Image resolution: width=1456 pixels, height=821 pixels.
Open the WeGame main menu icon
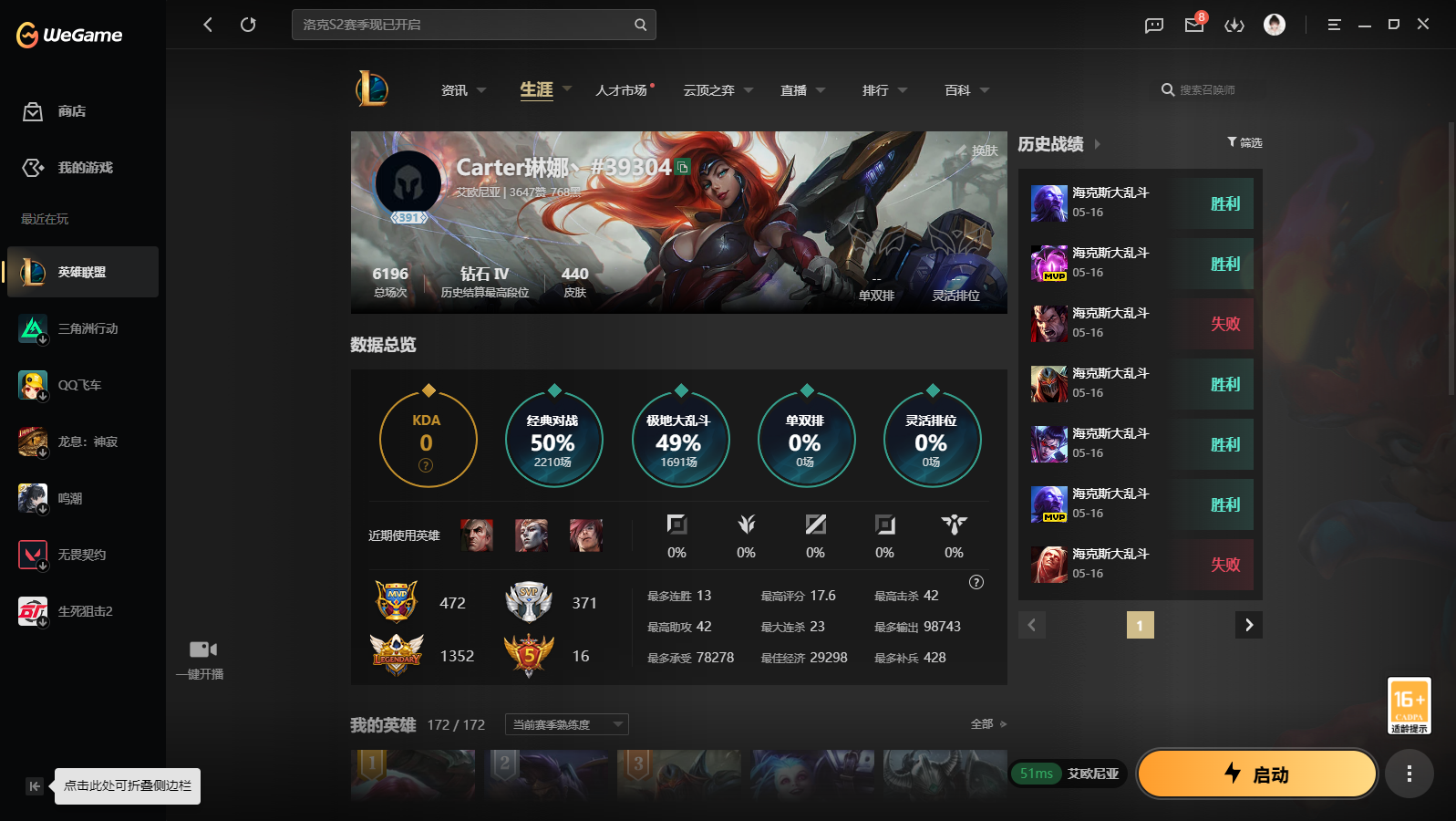pyautogui.click(x=1334, y=25)
